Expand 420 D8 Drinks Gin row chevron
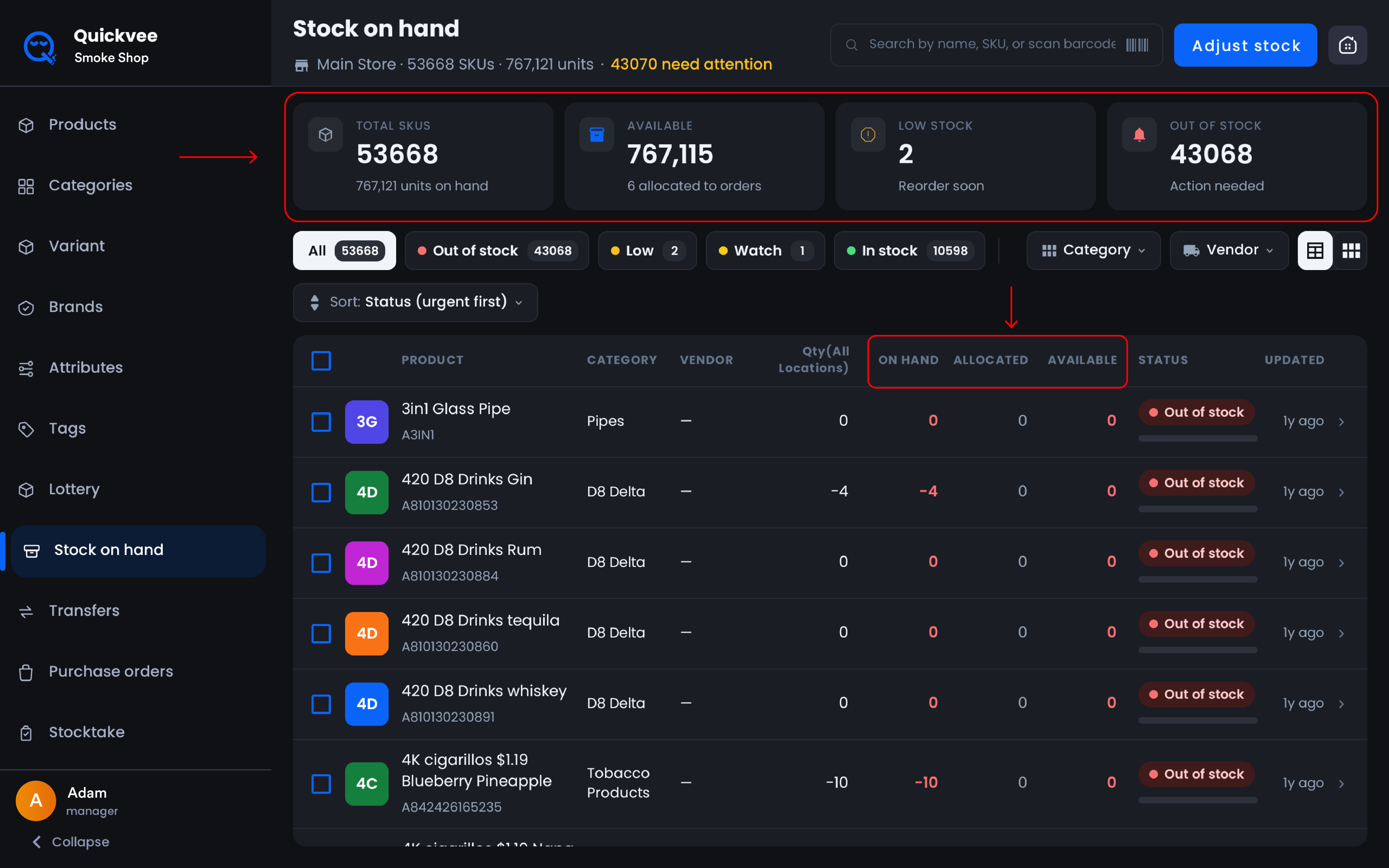This screenshot has height=868, width=1389. pyautogui.click(x=1341, y=492)
